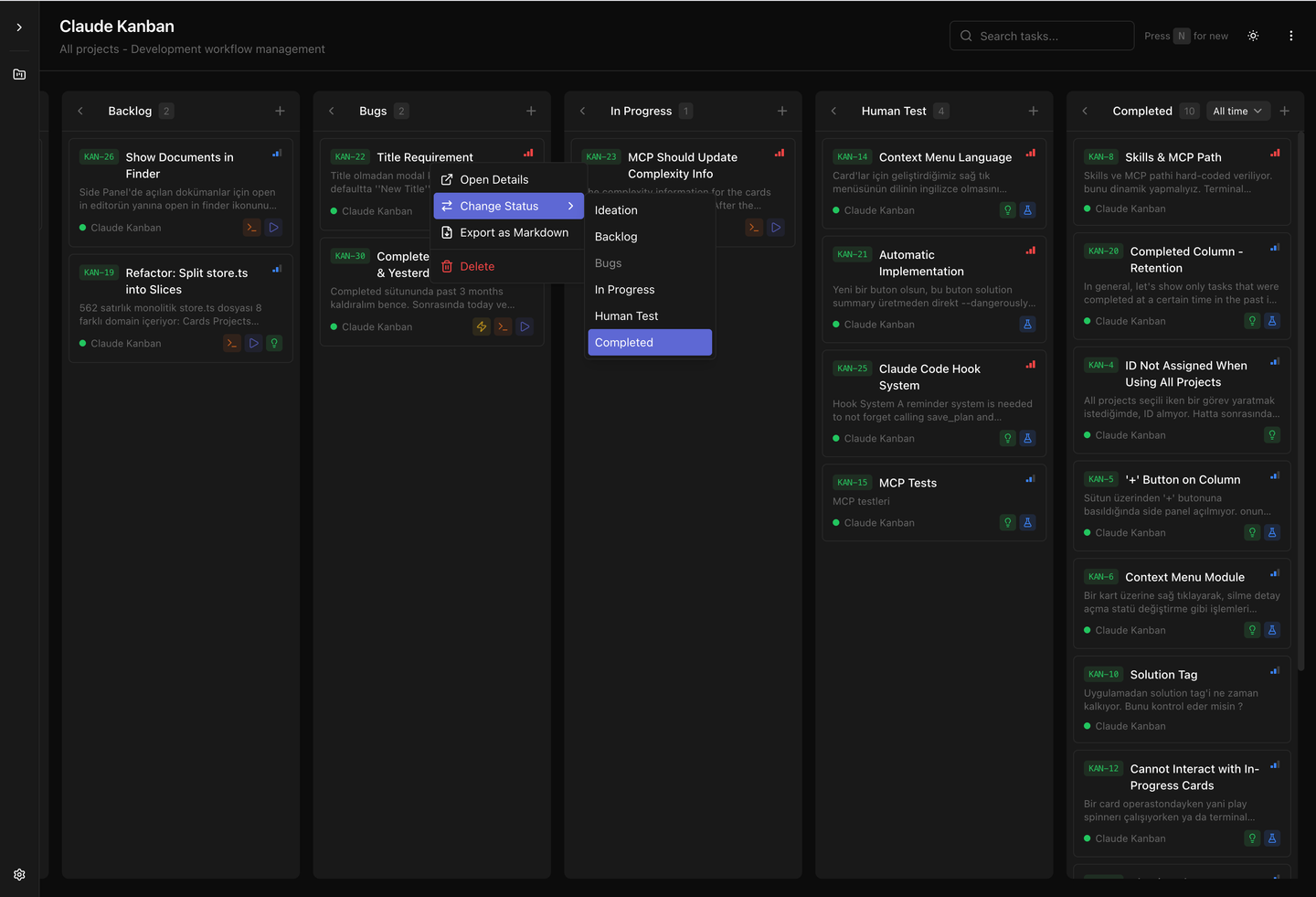The width and height of the screenshot is (1316, 897).
Task: Collapse the Backlog column with its chevron
Action: coord(80,111)
